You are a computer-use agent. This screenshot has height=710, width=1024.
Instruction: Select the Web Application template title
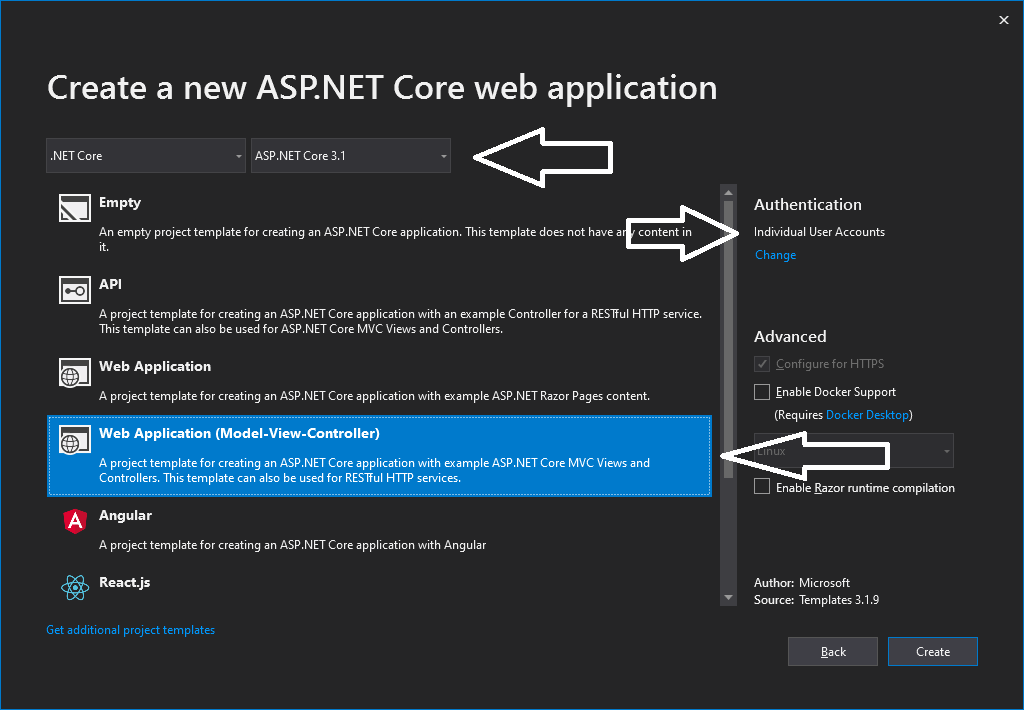coord(155,366)
